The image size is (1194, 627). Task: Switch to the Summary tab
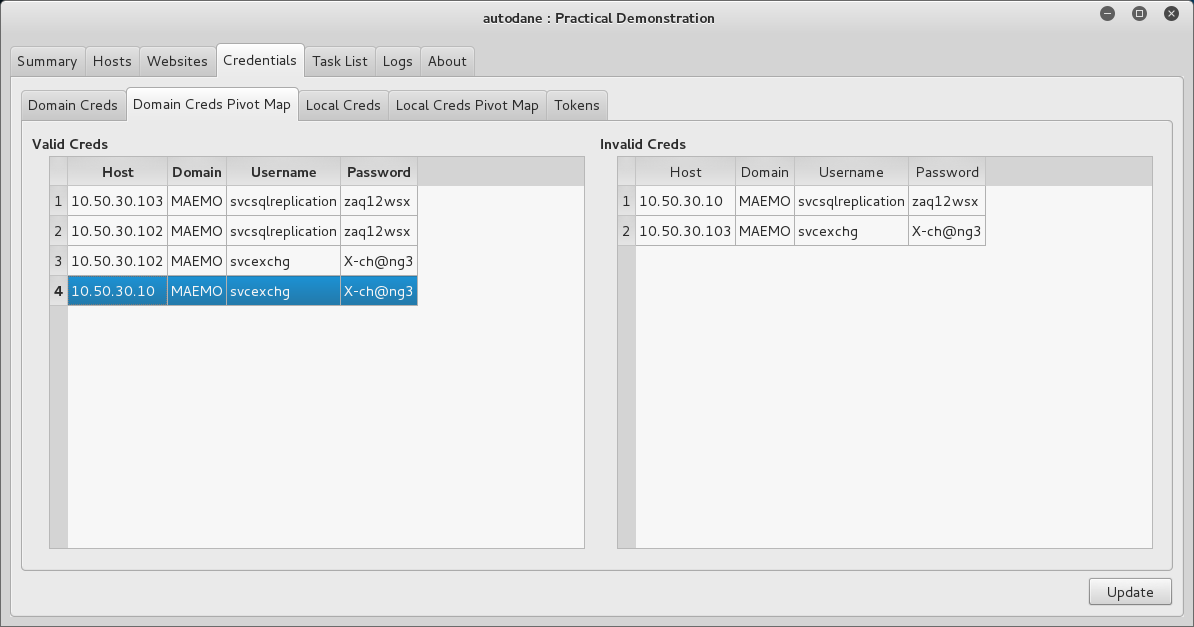coord(47,61)
